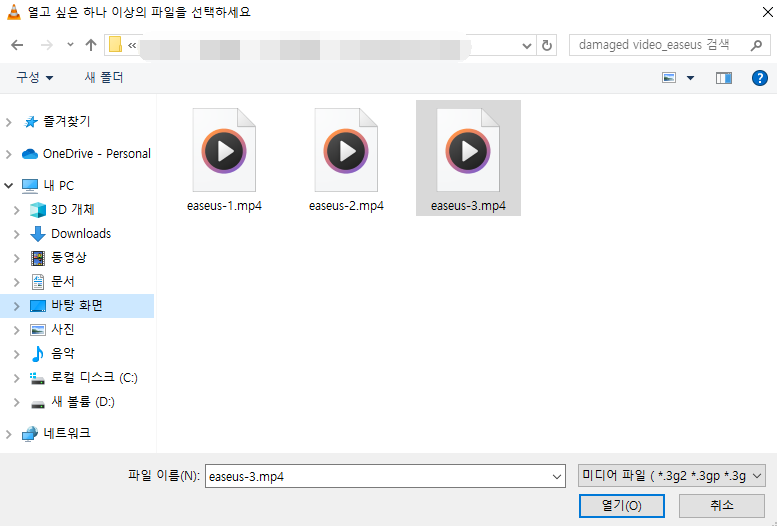This screenshot has height=526, width=777.
Task: Click the 네트워크 network icon
Action: point(30,434)
